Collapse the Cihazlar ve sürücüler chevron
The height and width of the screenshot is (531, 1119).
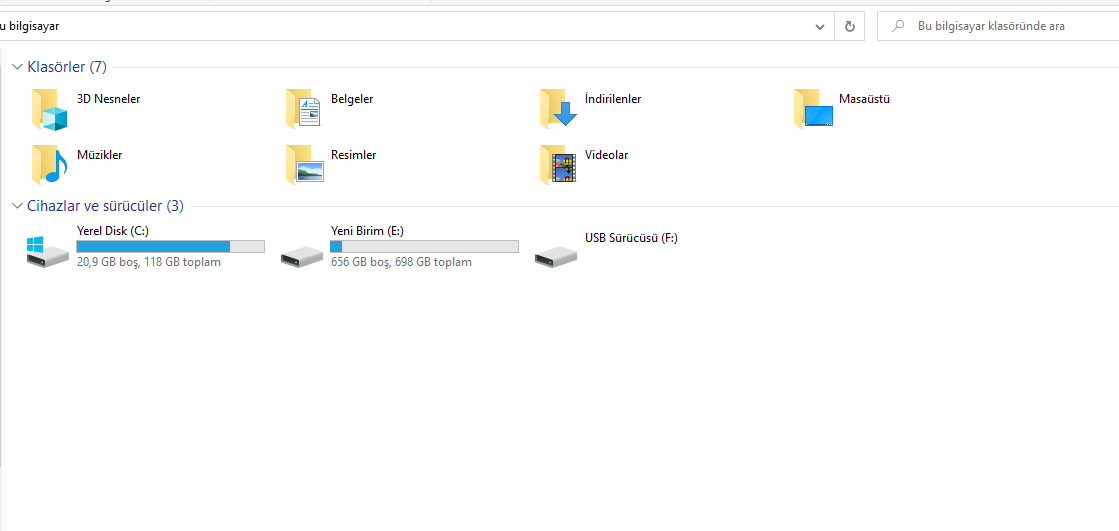click(x=17, y=206)
